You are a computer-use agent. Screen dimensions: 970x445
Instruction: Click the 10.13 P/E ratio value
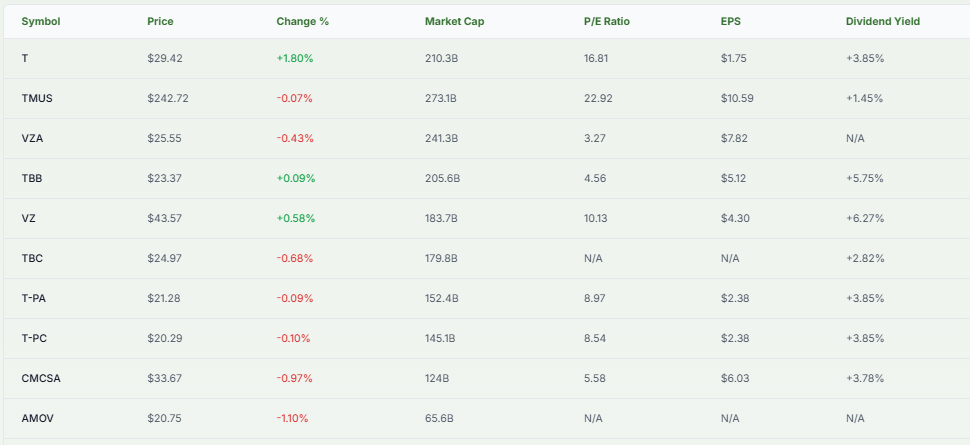596,218
